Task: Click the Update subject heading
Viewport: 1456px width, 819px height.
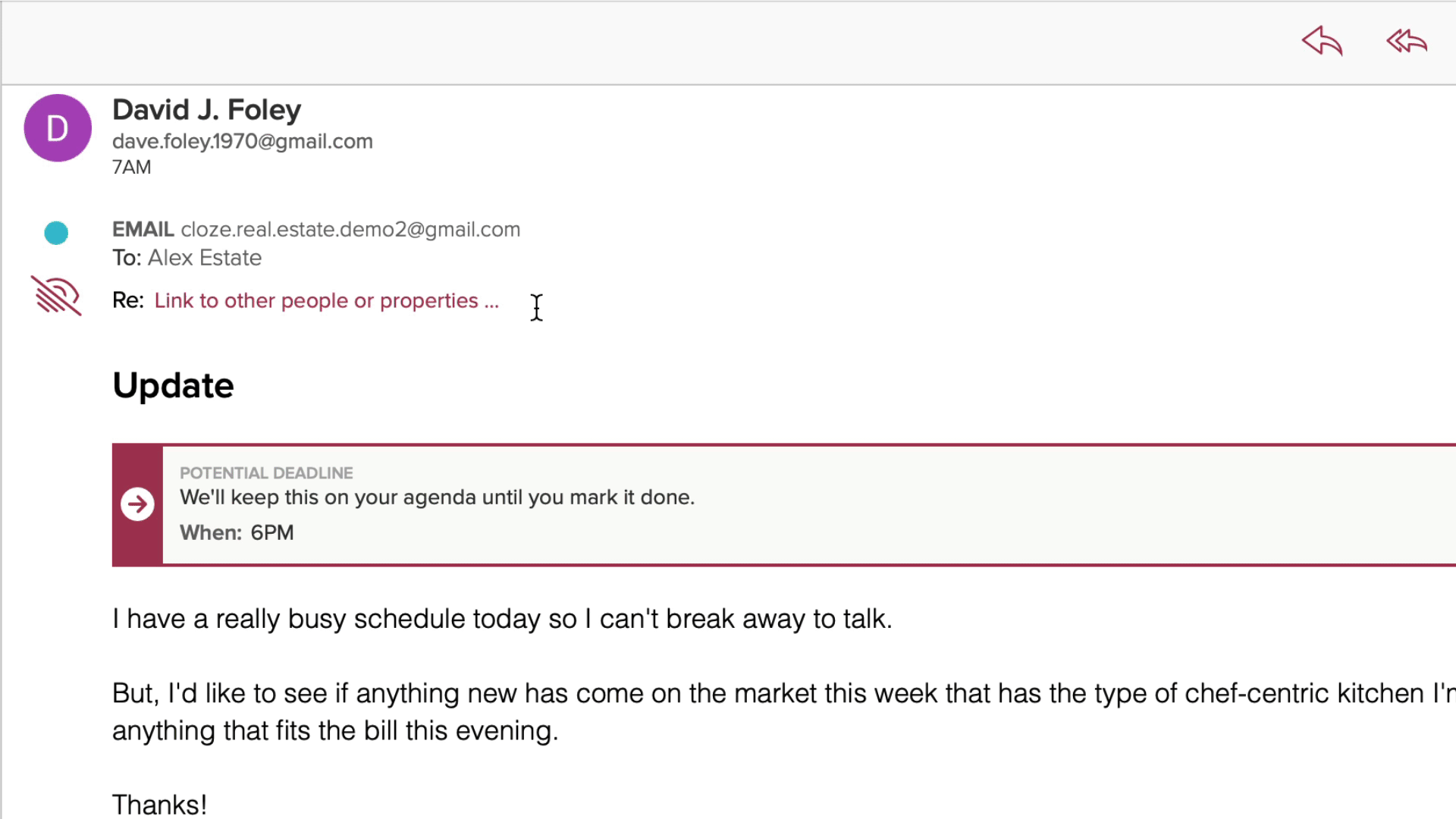Action: pyautogui.click(x=173, y=386)
